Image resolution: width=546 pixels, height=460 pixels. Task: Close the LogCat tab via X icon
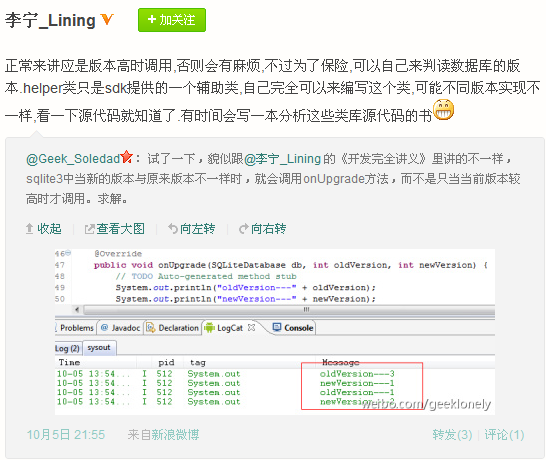pos(251,328)
